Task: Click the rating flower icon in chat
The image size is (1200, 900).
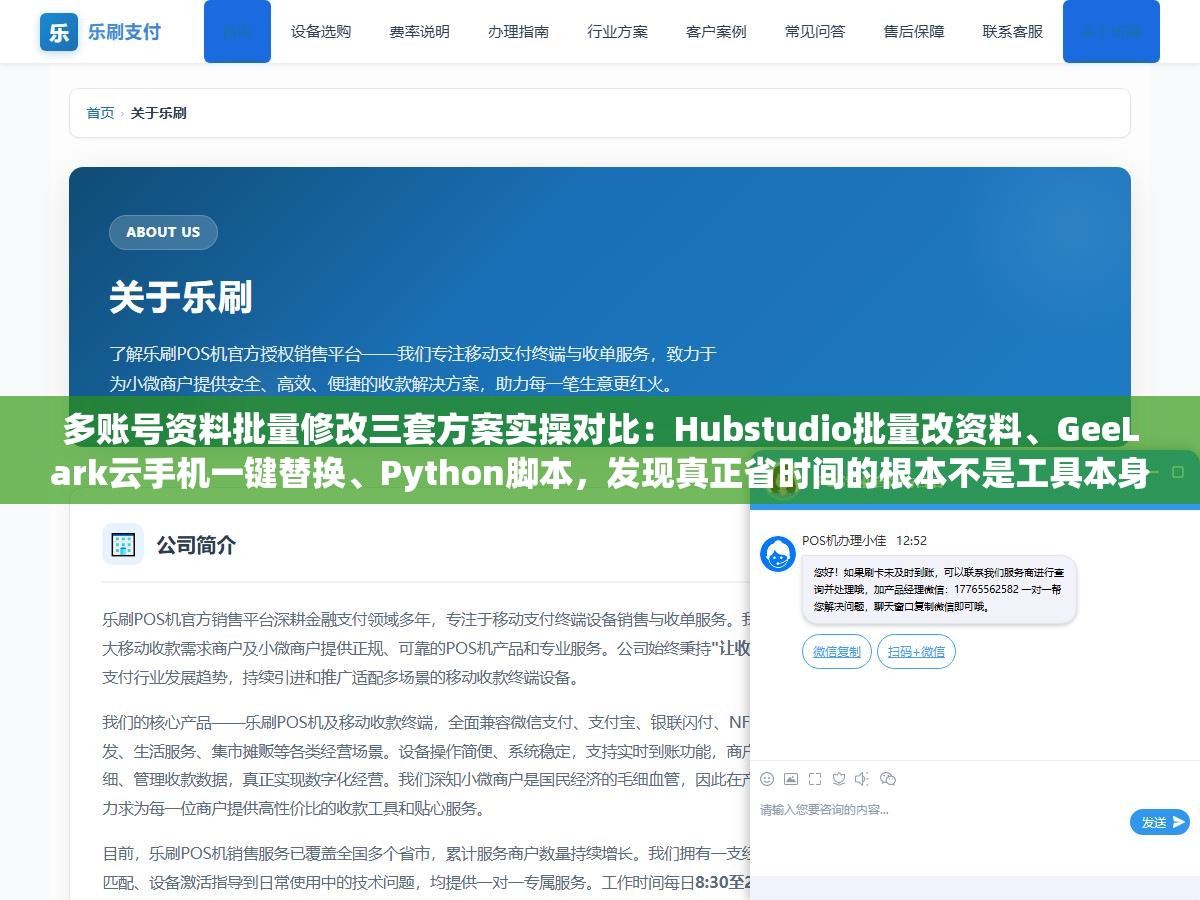Action: coord(839,779)
